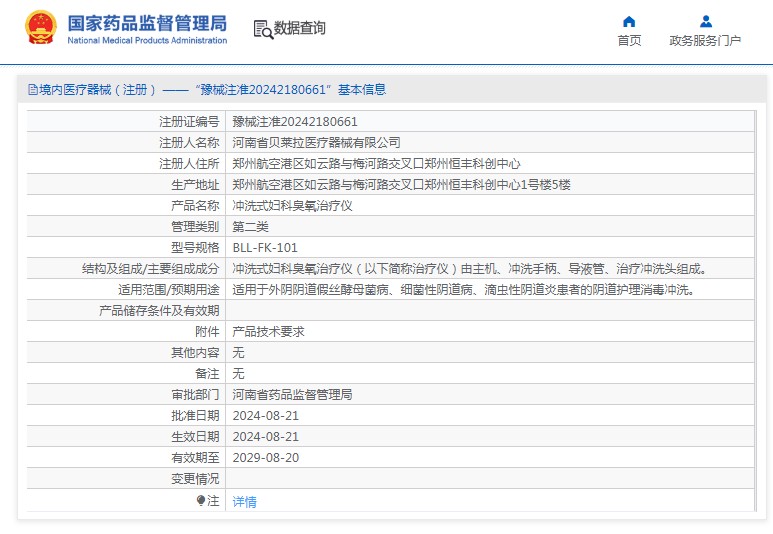Click the product name 冲洗式妇科臭氧治疗仪 value

point(292,205)
